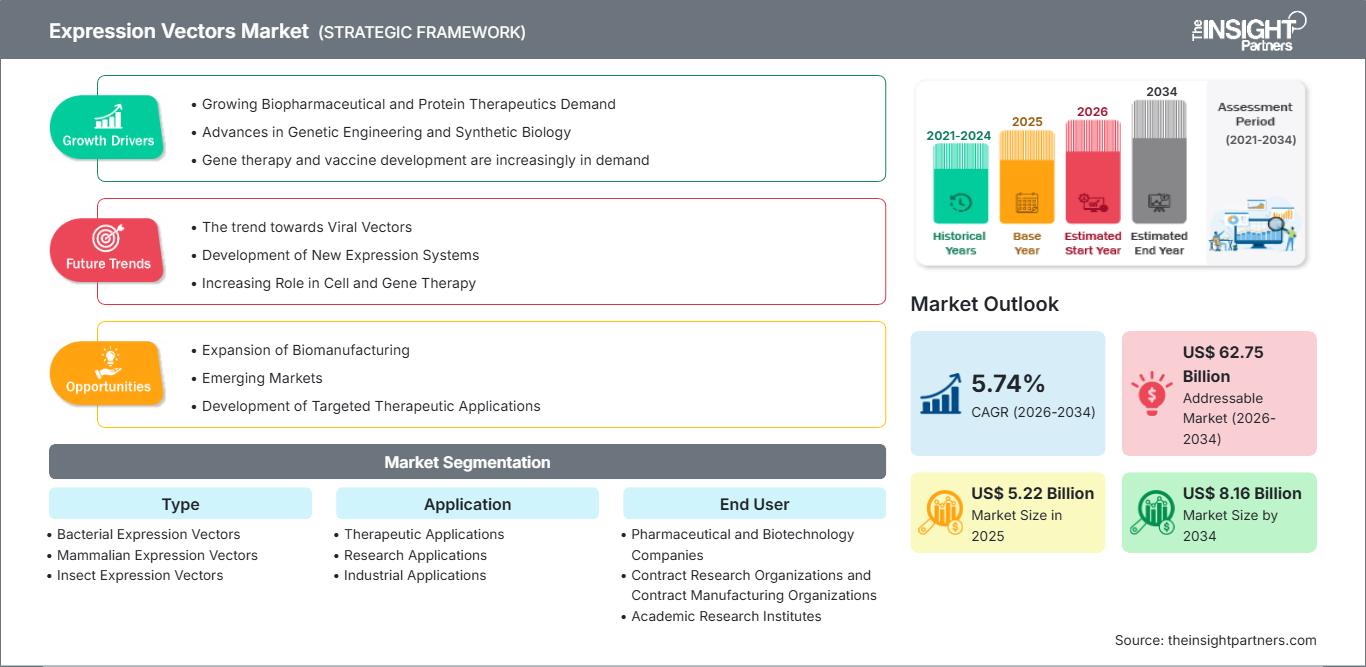Click the Therapeutic Applications list item

[x=424, y=534]
